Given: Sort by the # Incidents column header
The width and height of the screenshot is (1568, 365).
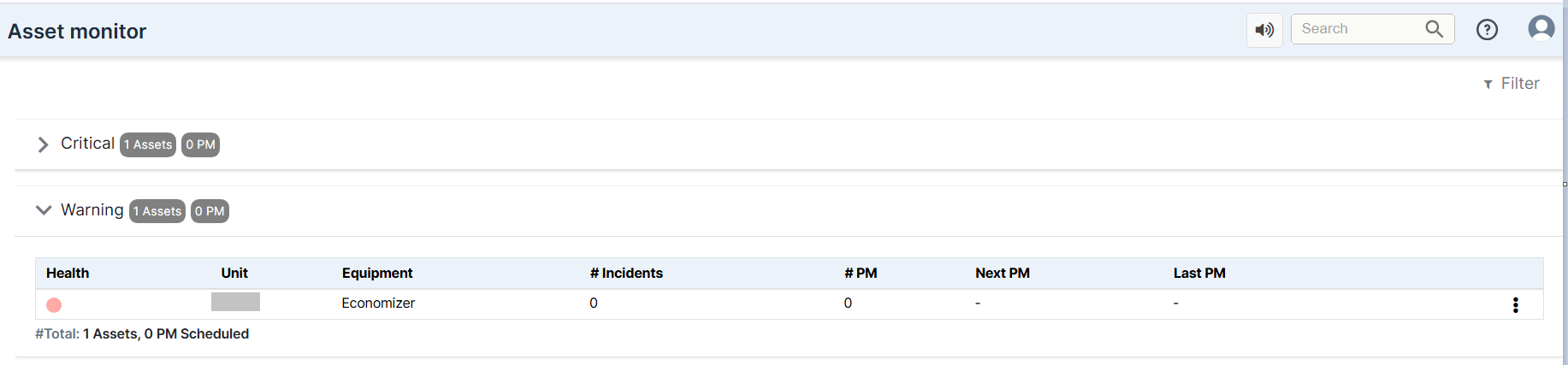Looking at the screenshot, I should point(626,274).
